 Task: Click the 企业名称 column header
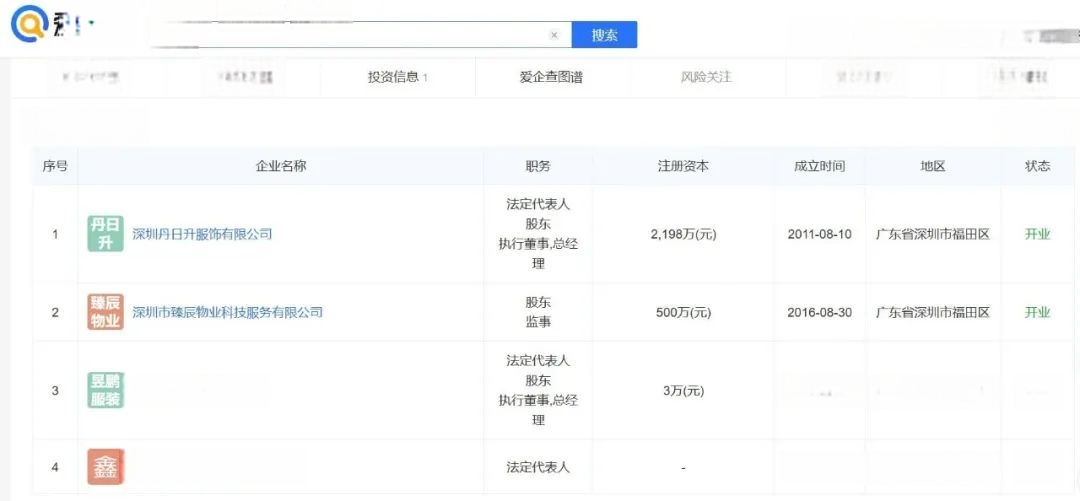281,166
